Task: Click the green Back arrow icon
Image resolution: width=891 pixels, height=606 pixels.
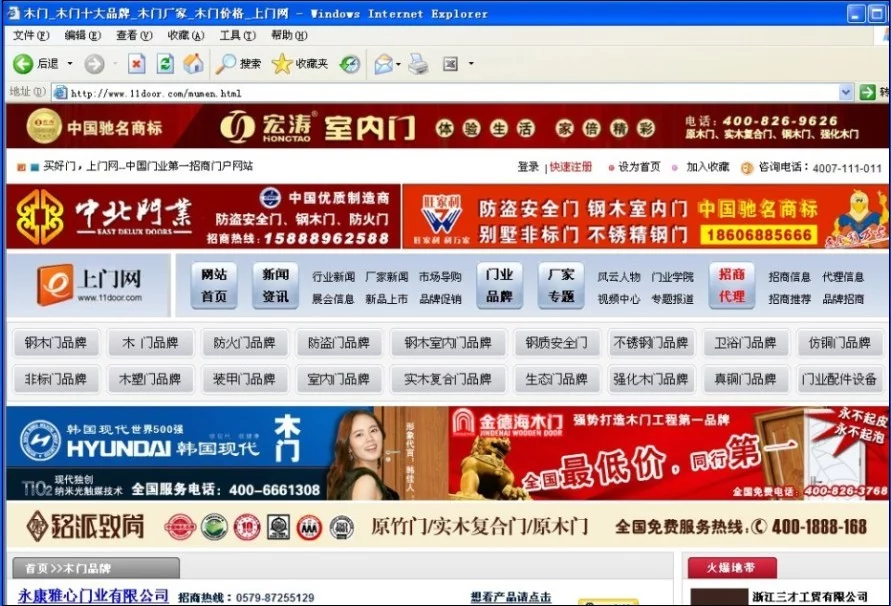Action: click(23, 64)
